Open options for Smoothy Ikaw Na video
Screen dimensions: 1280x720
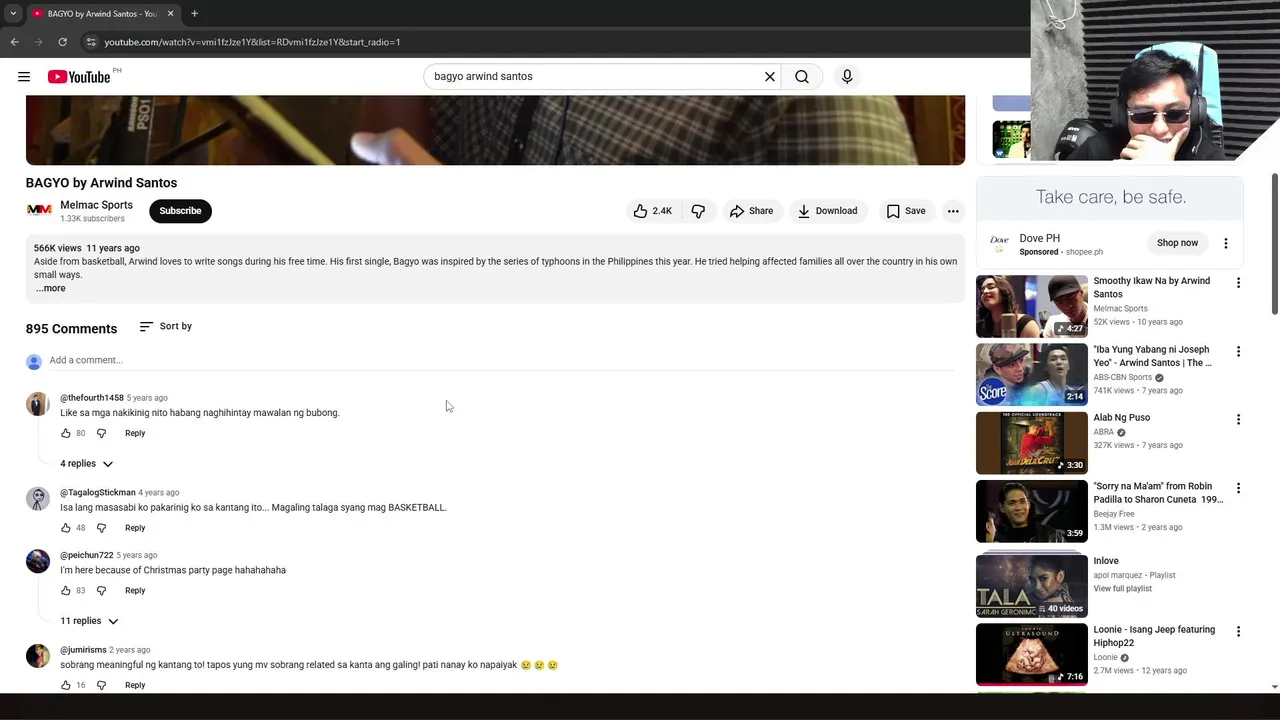(x=1238, y=283)
